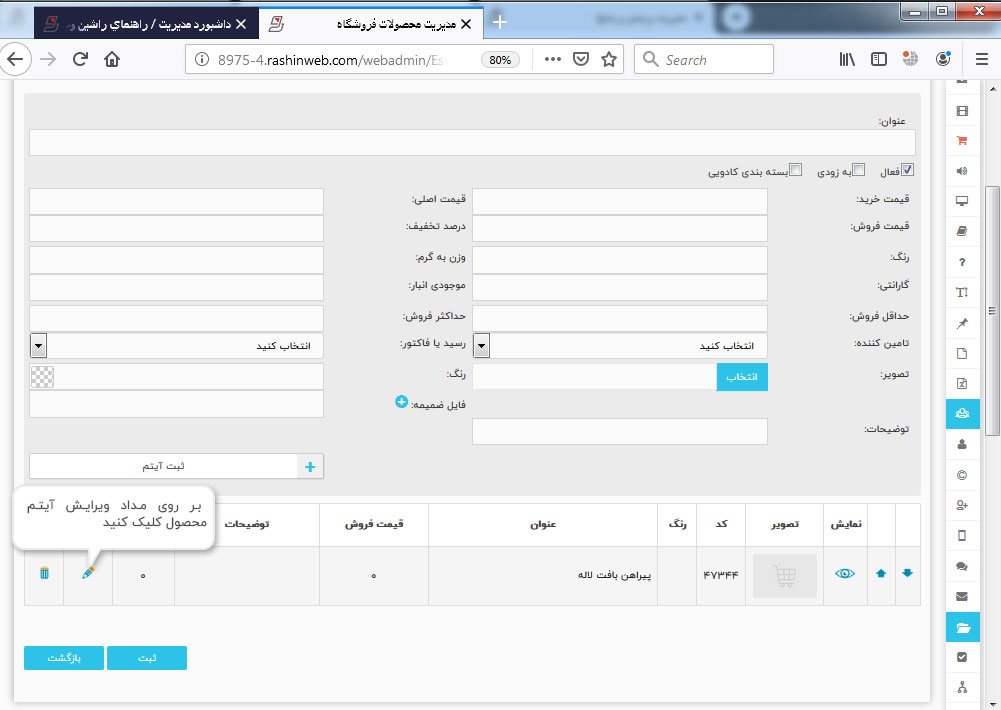Move پیراهن بافت لاله row down with arrow

(x=907, y=573)
